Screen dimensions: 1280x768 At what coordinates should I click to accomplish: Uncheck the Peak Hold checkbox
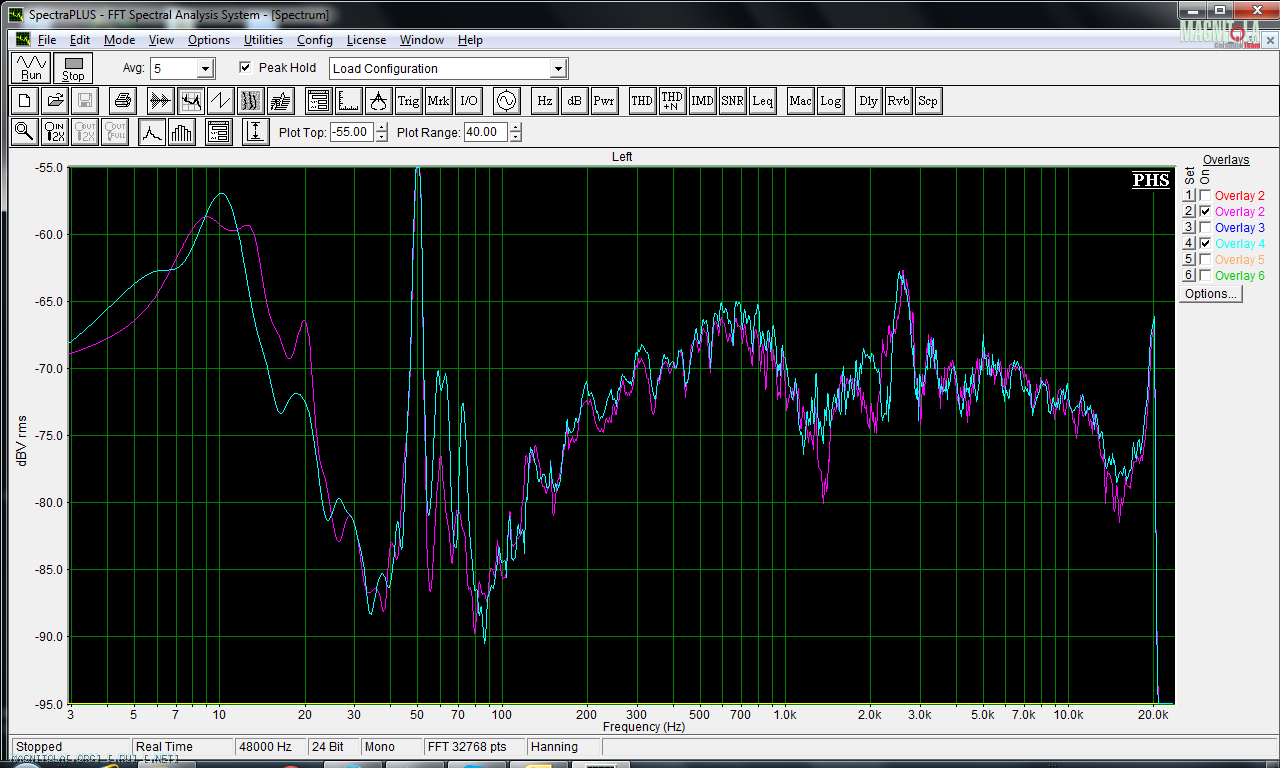pyautogui.click(x=245, y=68)
